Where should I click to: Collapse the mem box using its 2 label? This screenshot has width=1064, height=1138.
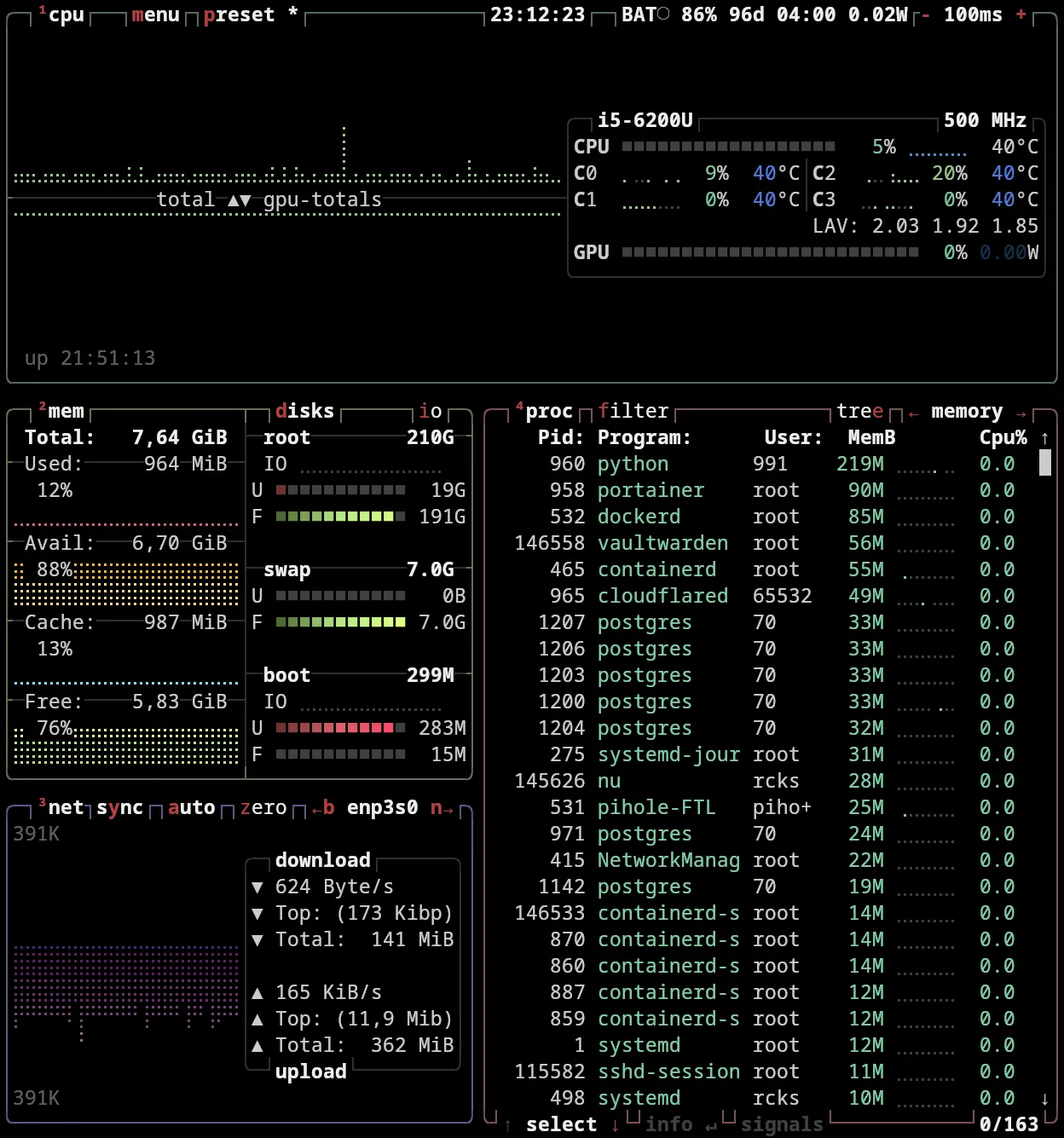(43, 408)
